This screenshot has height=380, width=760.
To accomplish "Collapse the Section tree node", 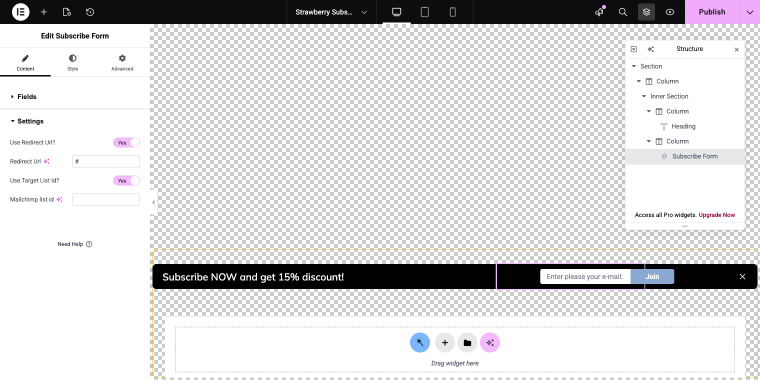I will click(633, 66).
